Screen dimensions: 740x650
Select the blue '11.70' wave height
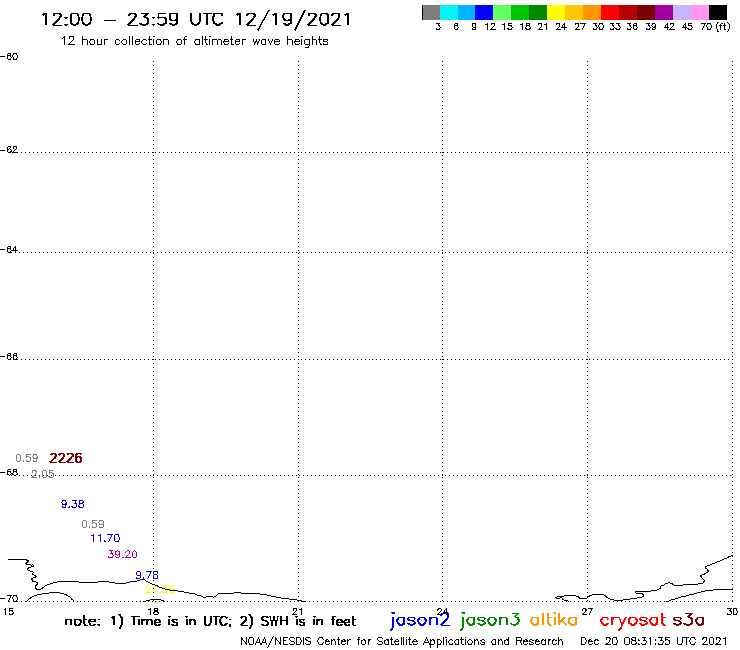click(105, 538)
